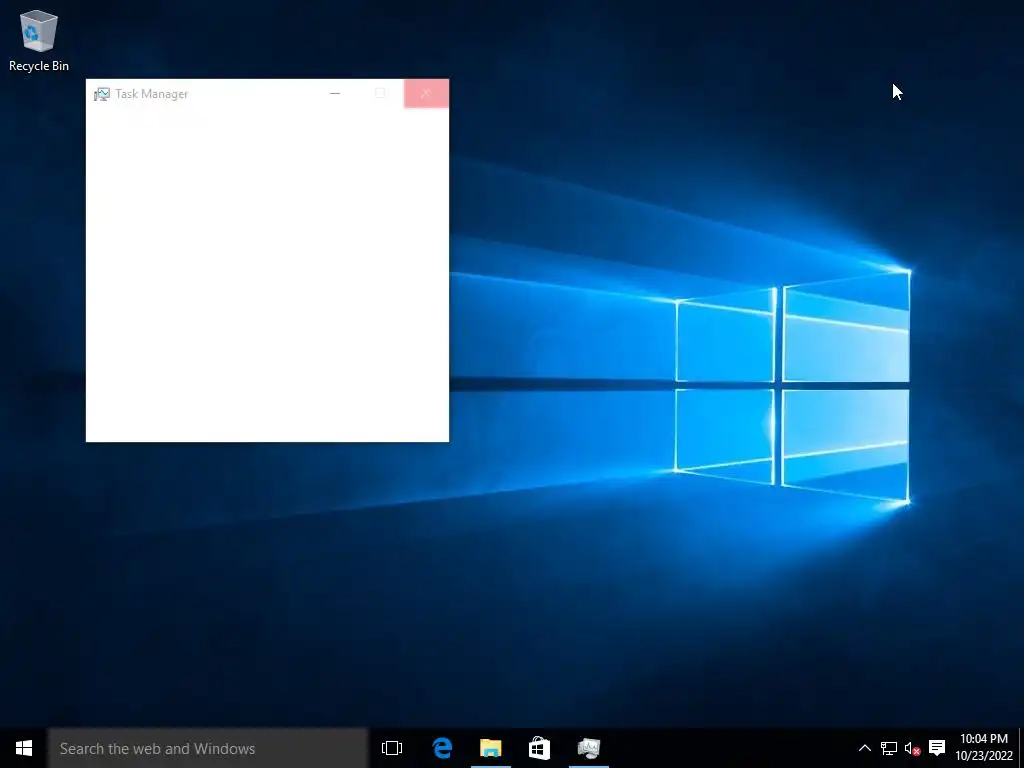Open Task View from the taskbar
The image size is (1024, 768).
pos(392,748)
